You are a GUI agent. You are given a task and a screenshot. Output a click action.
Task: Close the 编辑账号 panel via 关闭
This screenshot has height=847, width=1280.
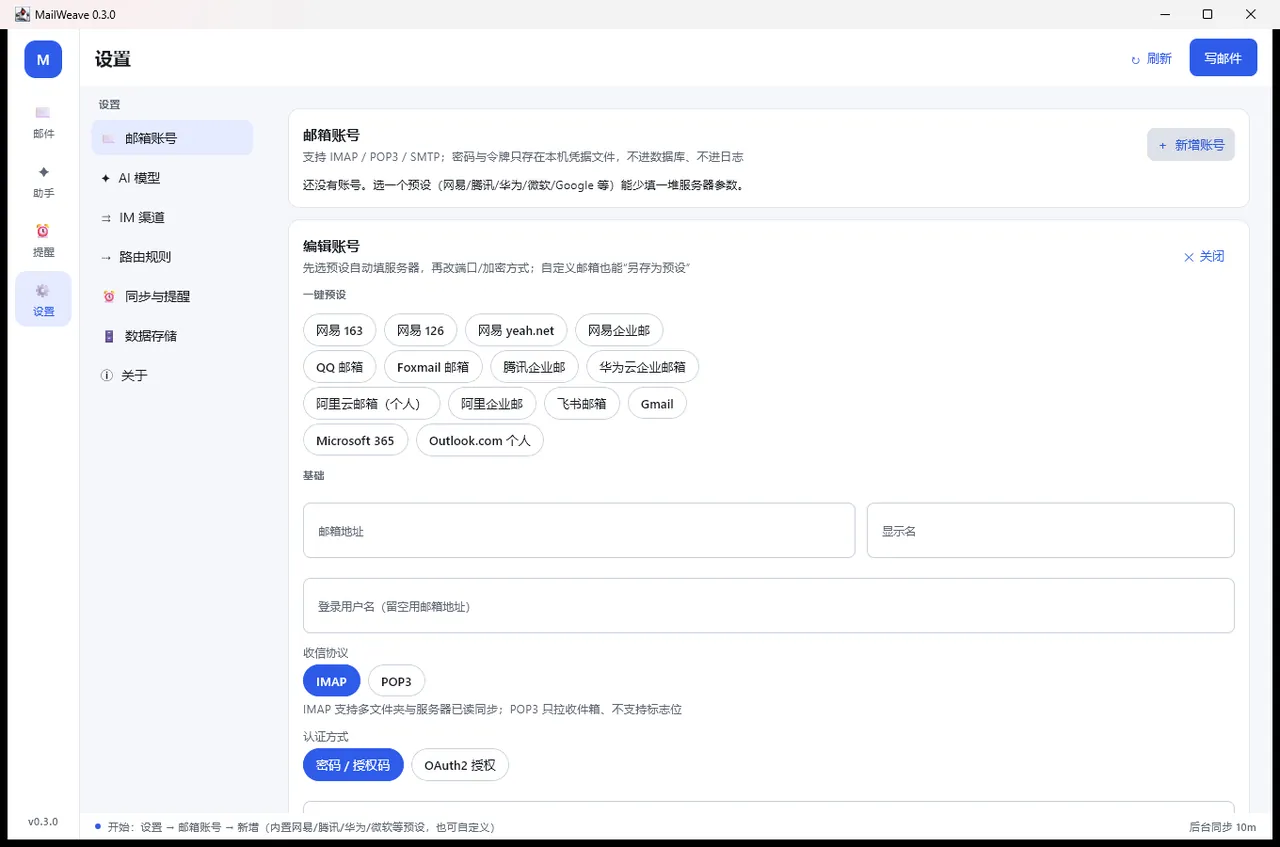click(1204, 256)
